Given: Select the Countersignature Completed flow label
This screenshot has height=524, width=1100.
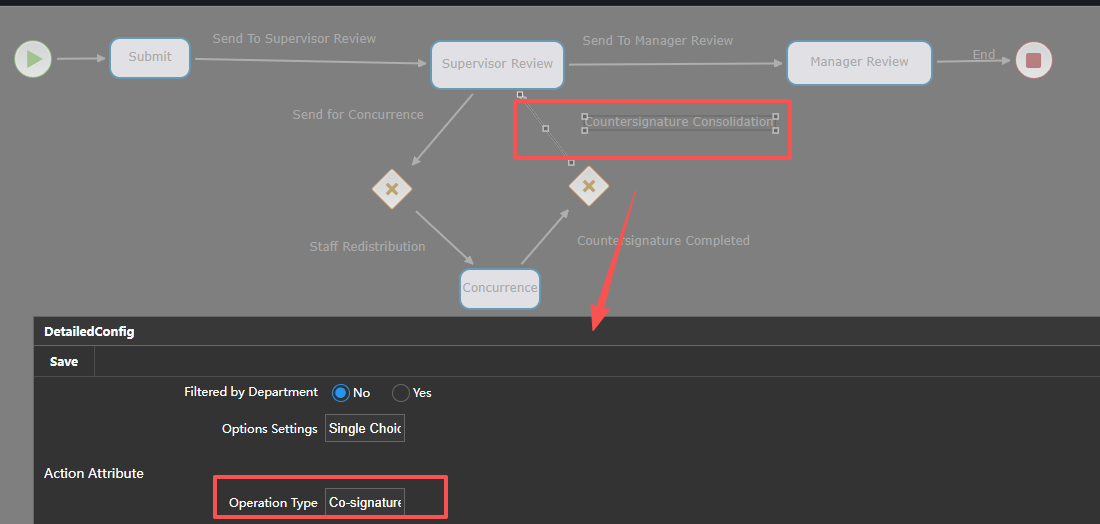Looking at the screenshot, I should click(x=663, y=241).
